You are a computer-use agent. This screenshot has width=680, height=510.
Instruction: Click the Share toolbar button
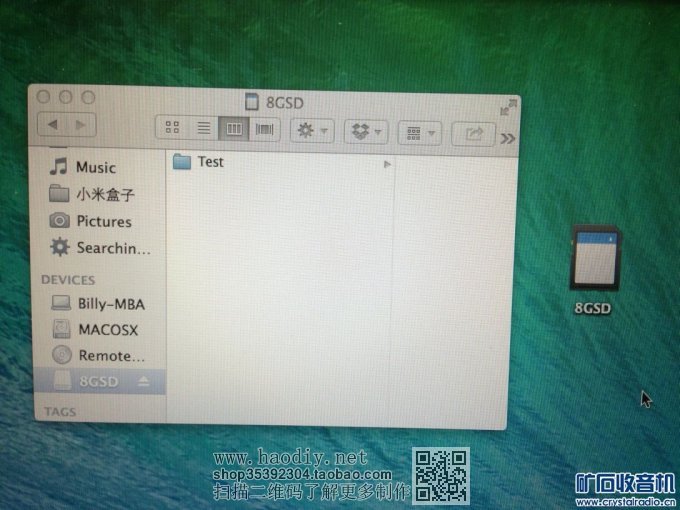coord(473,134)
